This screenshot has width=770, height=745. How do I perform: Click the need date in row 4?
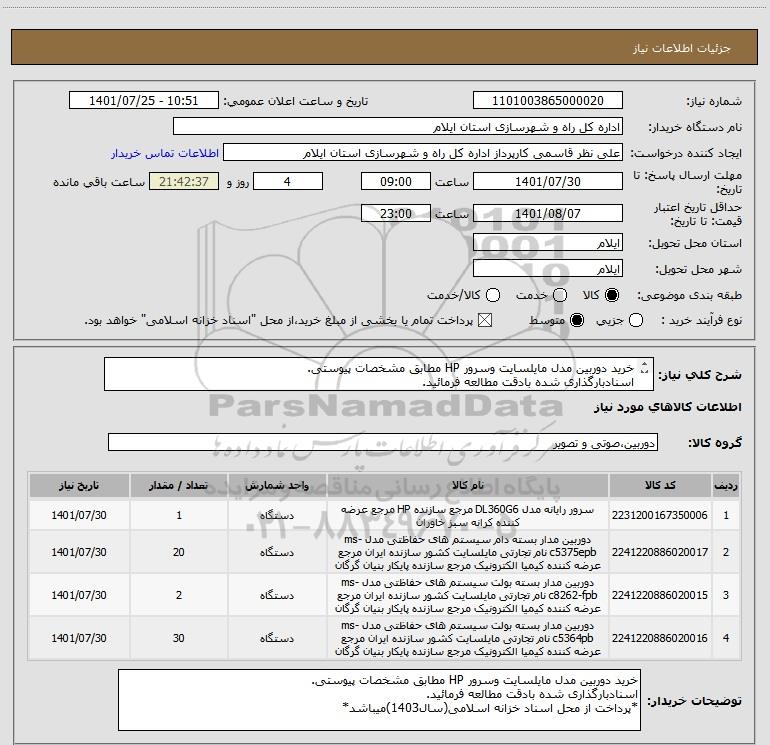(79, 638)
